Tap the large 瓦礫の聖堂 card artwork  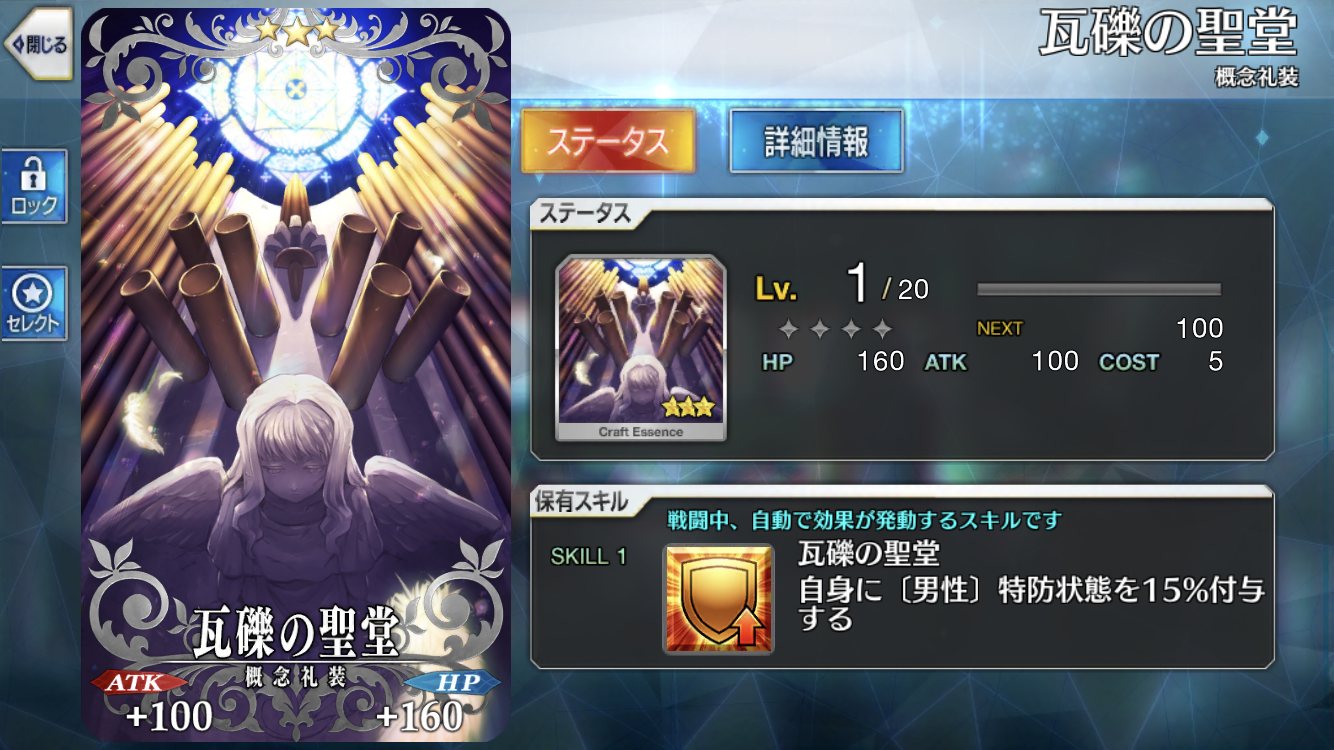pos(296,375)
